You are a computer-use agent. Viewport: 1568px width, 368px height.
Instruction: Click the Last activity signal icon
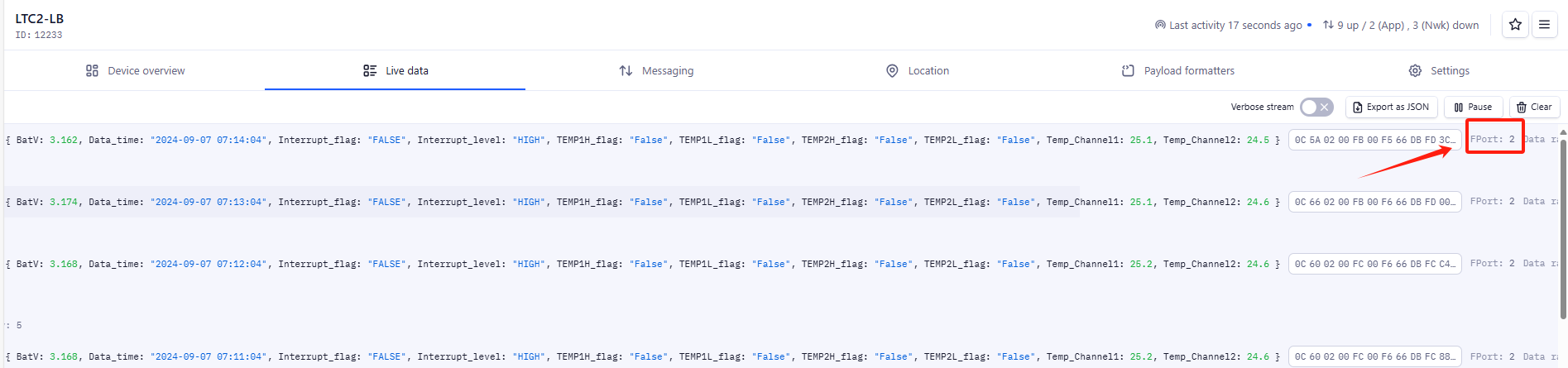click(1160, 26)
